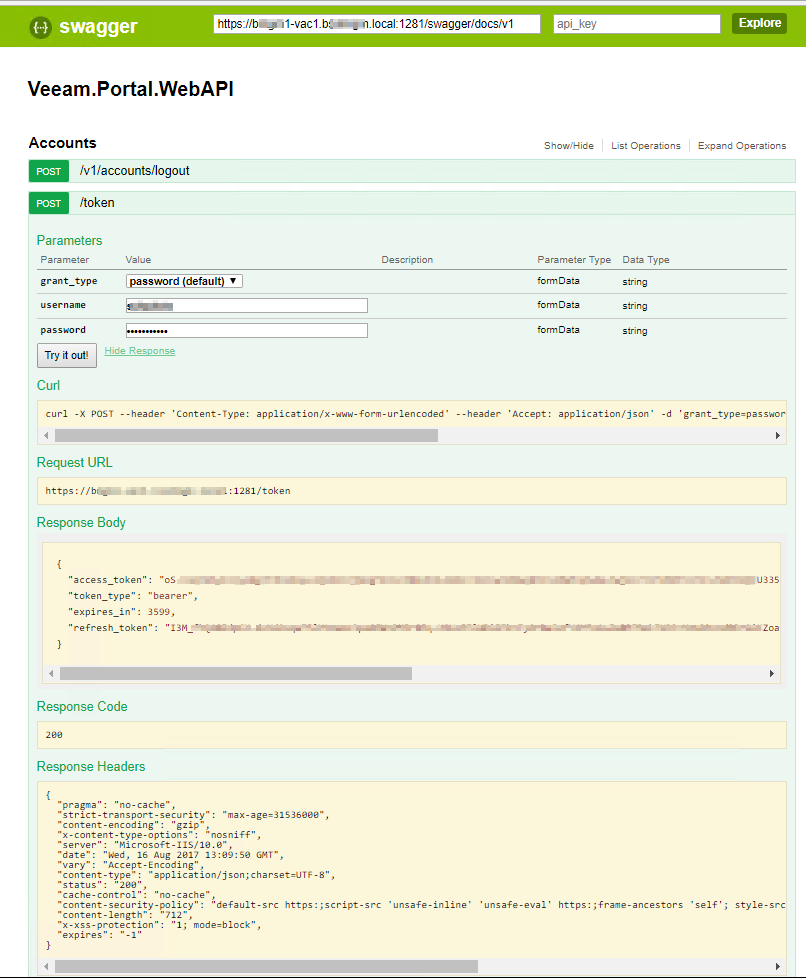Open the Accounts section heading
The width and height of the screenshot is (806, 978).
pyautogui.click(x=62, y=143)
